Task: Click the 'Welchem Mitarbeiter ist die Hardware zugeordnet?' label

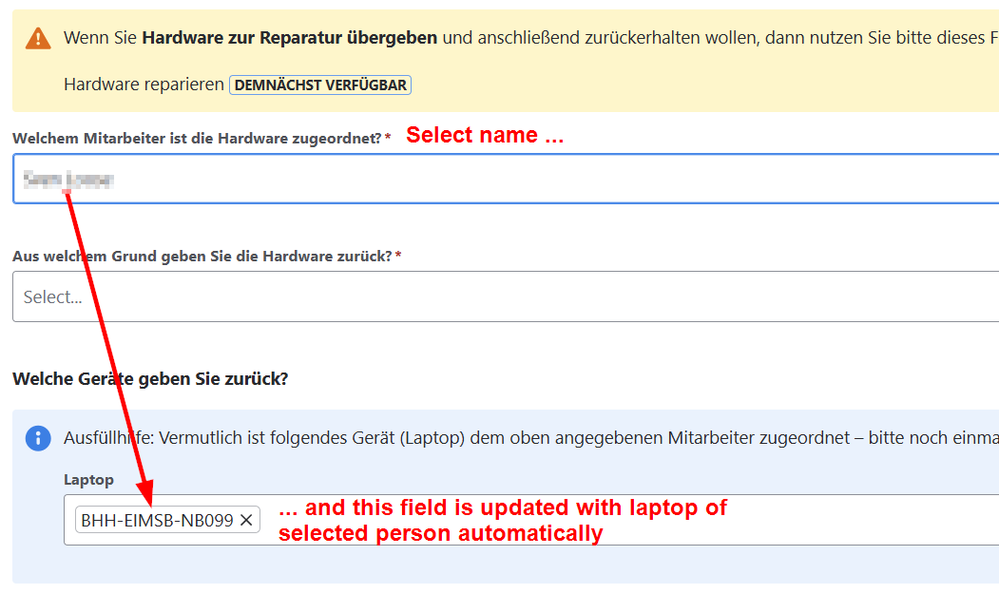Action: [x=197, y=138]
